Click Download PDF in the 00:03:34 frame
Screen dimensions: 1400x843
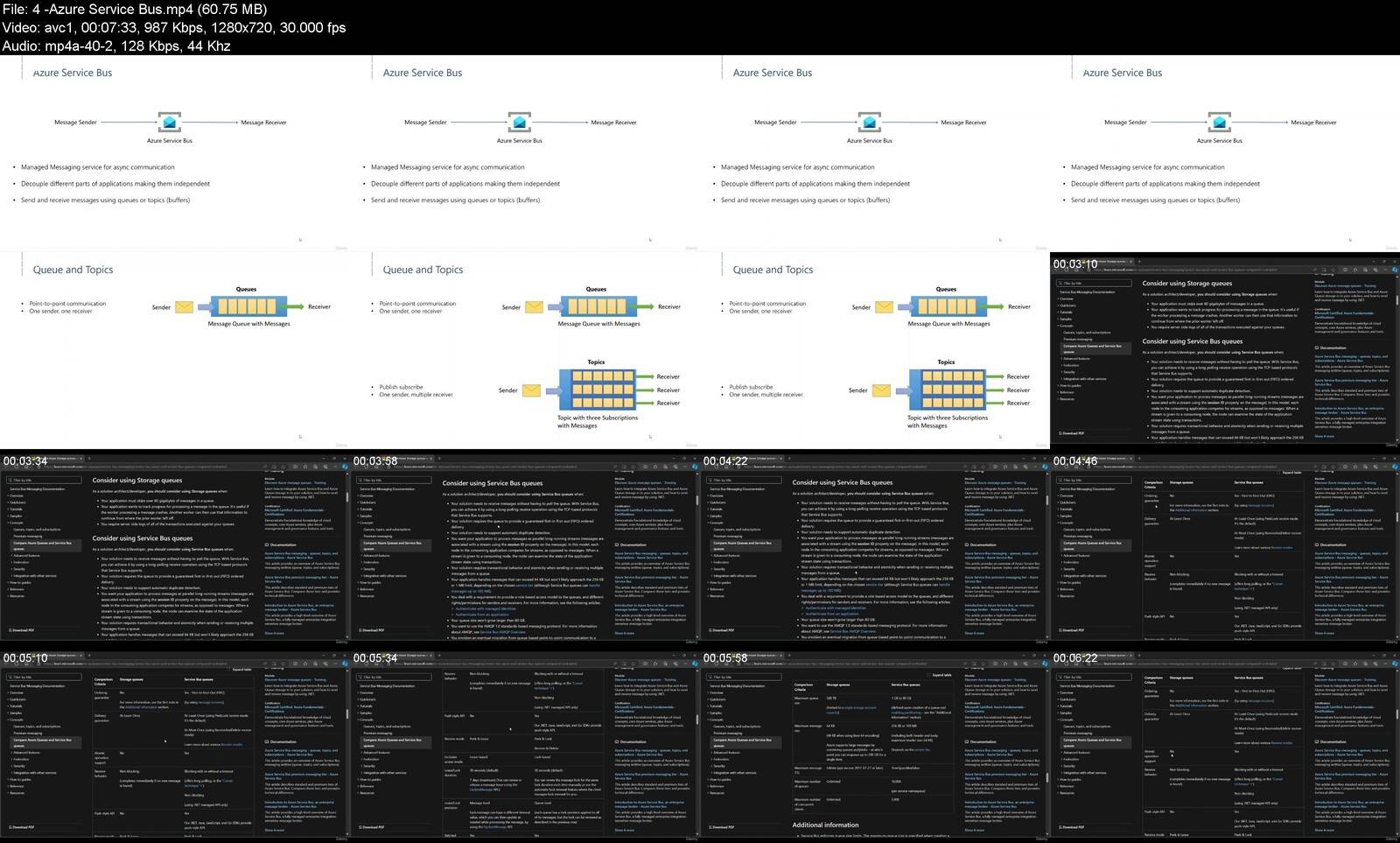22,630
